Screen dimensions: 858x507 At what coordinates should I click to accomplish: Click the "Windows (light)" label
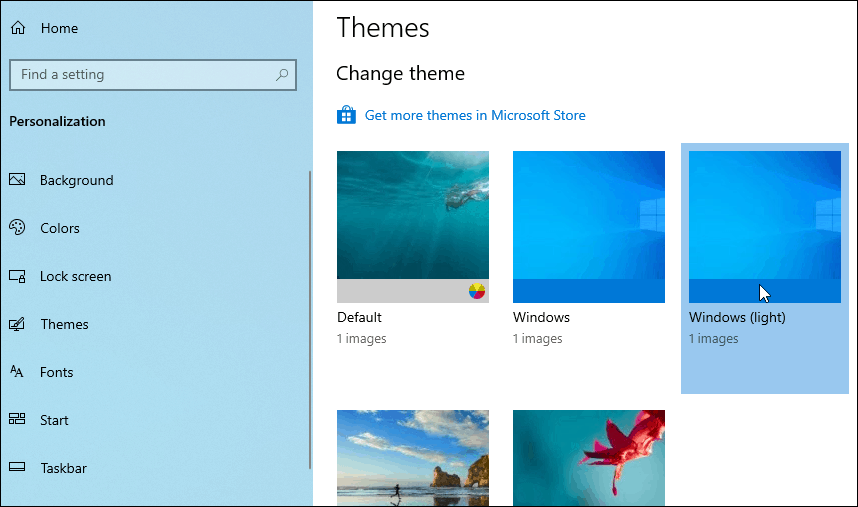coord(737,317)
